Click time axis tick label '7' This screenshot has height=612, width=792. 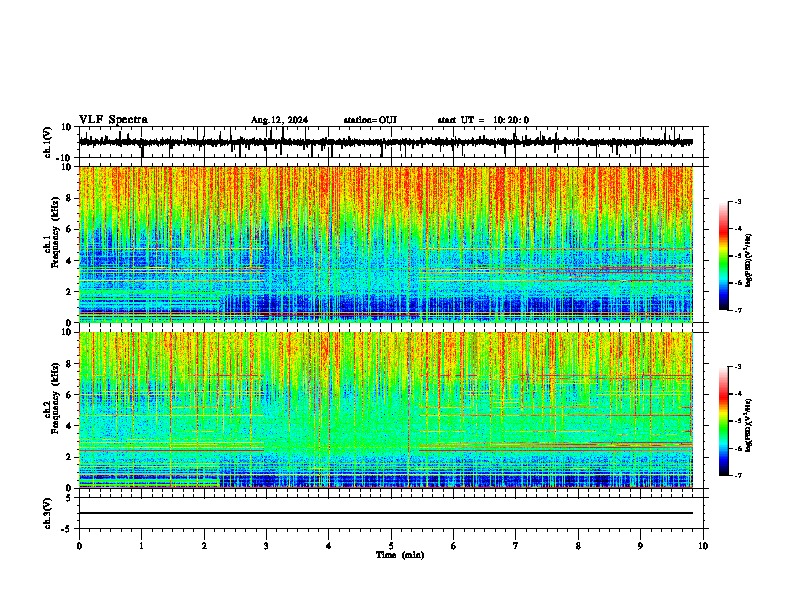pyautogui.click(x=516, y=546)
